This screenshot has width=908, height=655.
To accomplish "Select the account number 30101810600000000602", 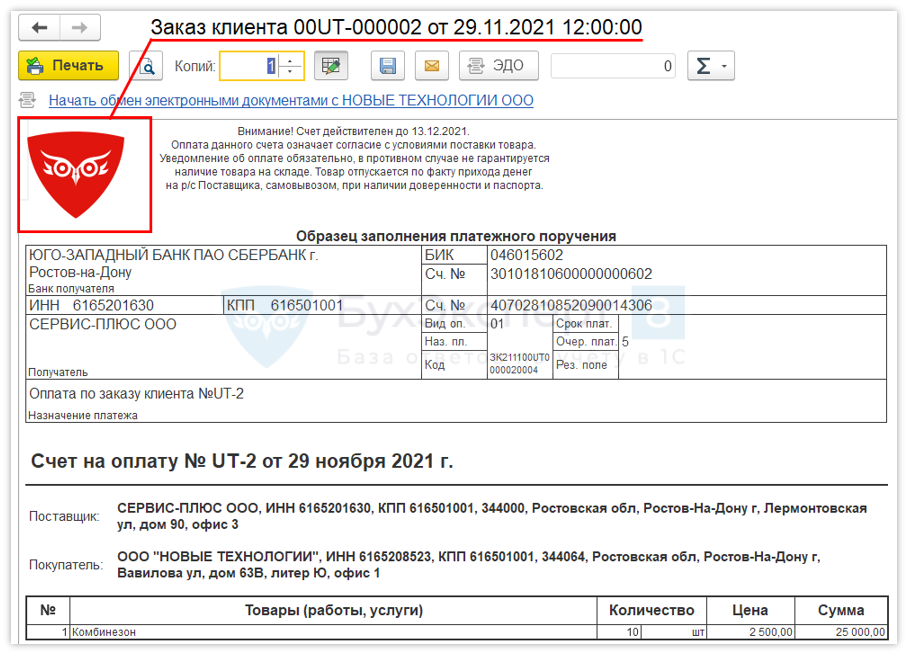I will [x=571, y=274].
